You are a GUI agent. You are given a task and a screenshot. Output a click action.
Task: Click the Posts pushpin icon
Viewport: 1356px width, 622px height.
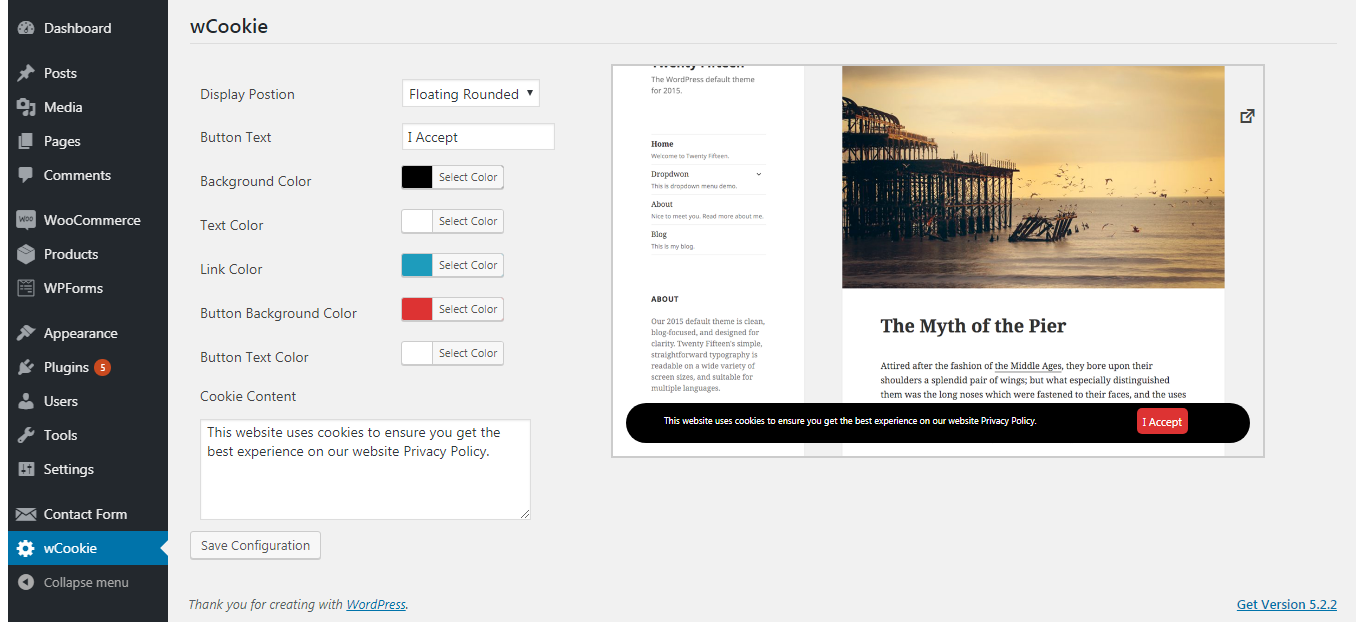[x=26, y=73]
